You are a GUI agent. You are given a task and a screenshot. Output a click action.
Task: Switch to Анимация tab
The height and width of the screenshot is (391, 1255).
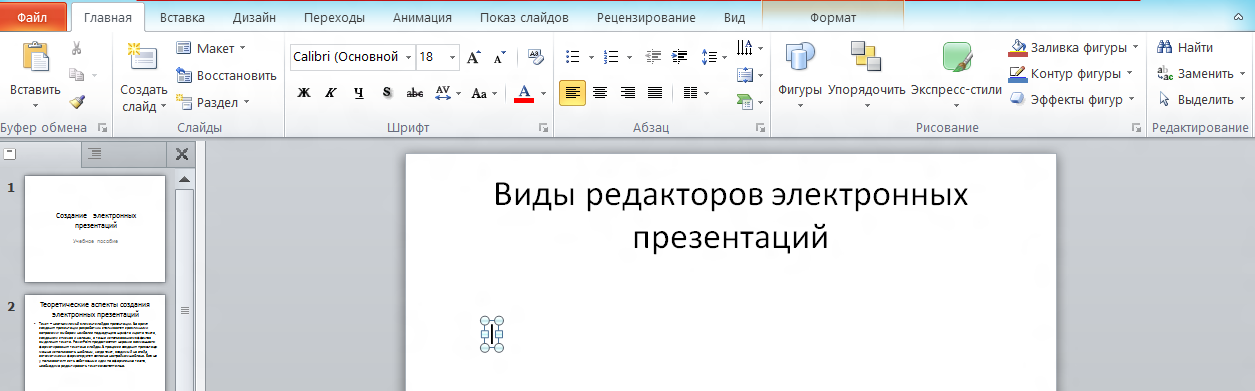pyautogui.click(x=422, y=17)
